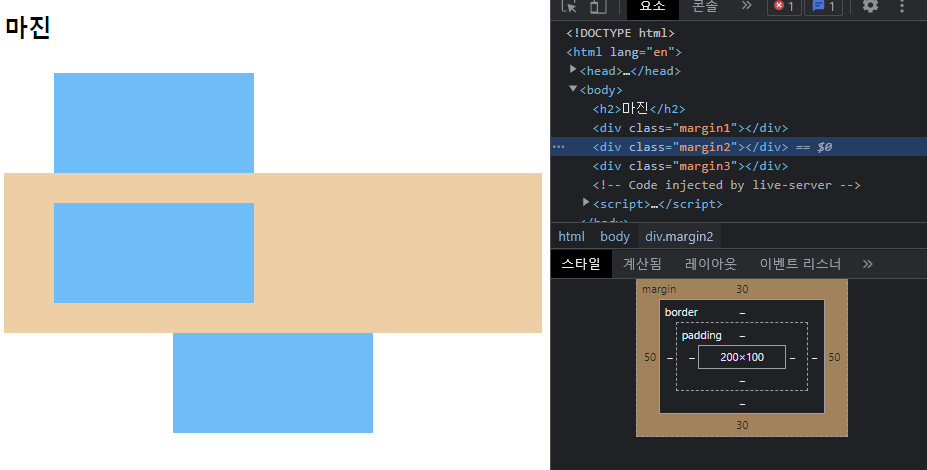Select the div margin3 row

690,166
